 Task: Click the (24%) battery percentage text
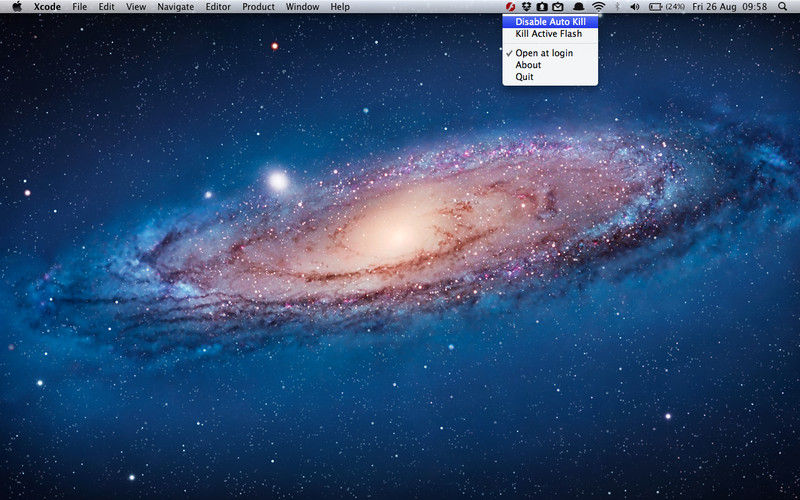tap(675, 7)
